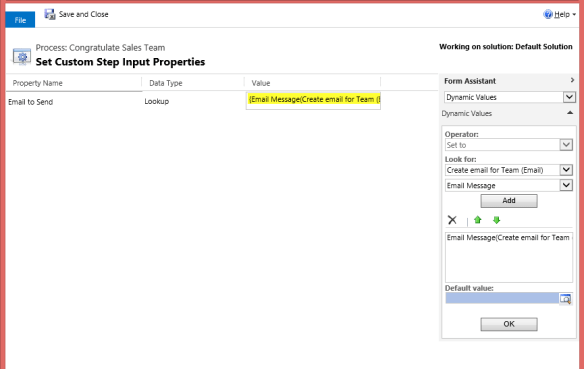Click the Save and Close label

click(84, 15)
